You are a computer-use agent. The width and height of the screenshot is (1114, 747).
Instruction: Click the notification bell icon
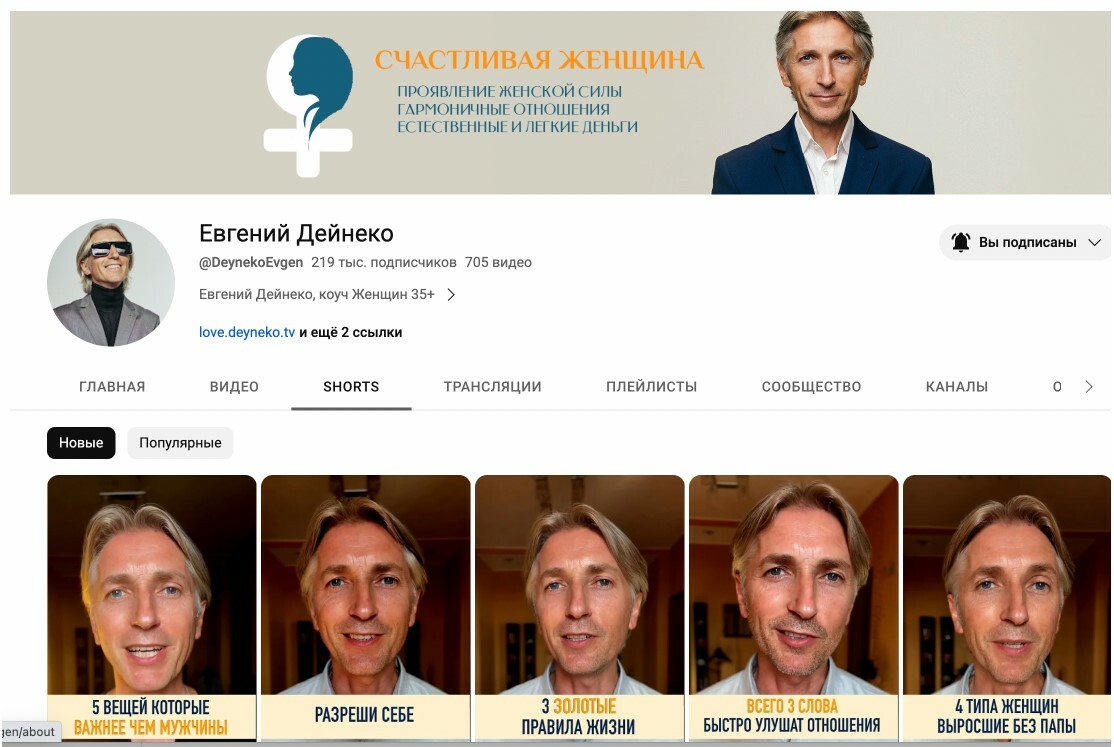(x=961, y=242)
